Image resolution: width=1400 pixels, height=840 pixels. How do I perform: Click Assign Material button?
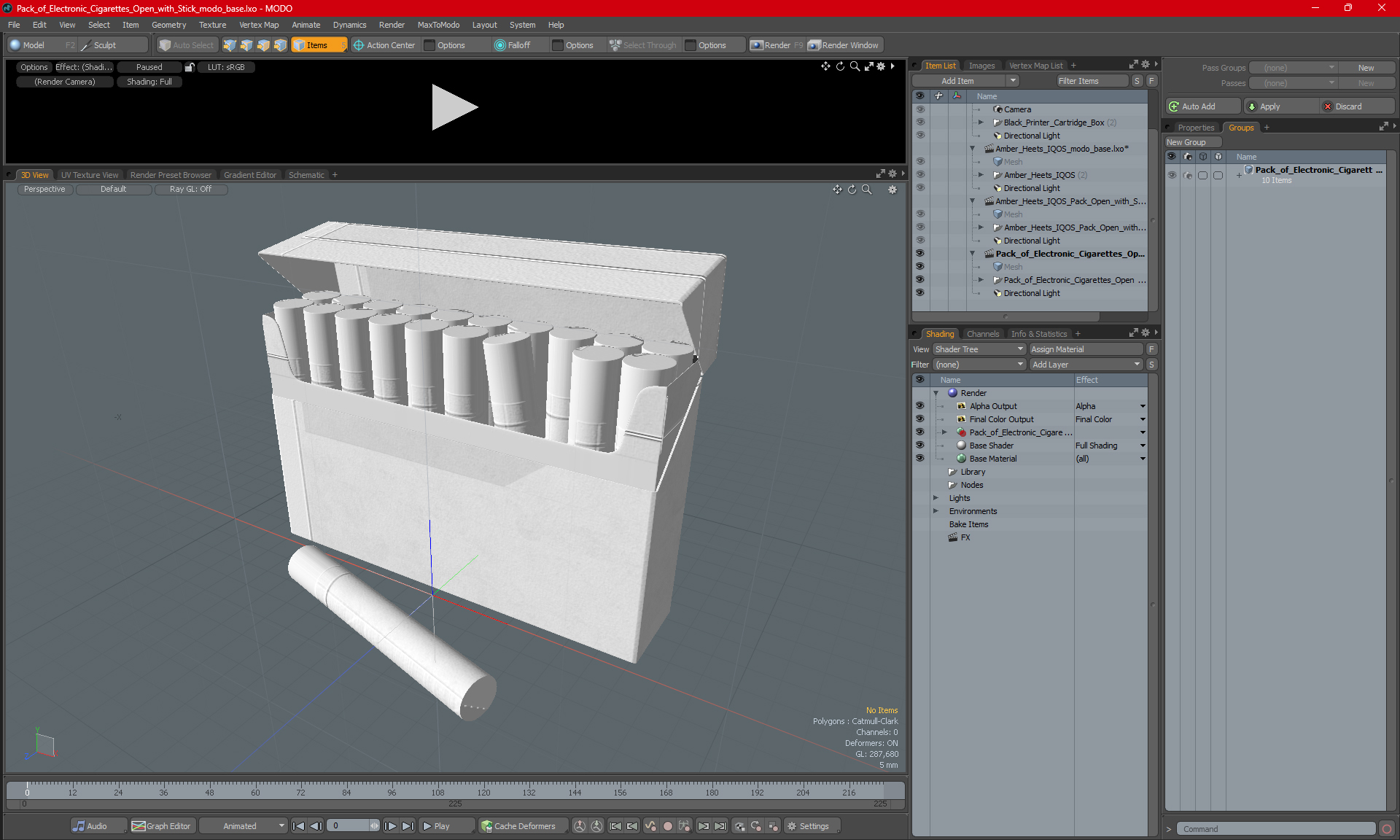click(x=1086, y=349)
